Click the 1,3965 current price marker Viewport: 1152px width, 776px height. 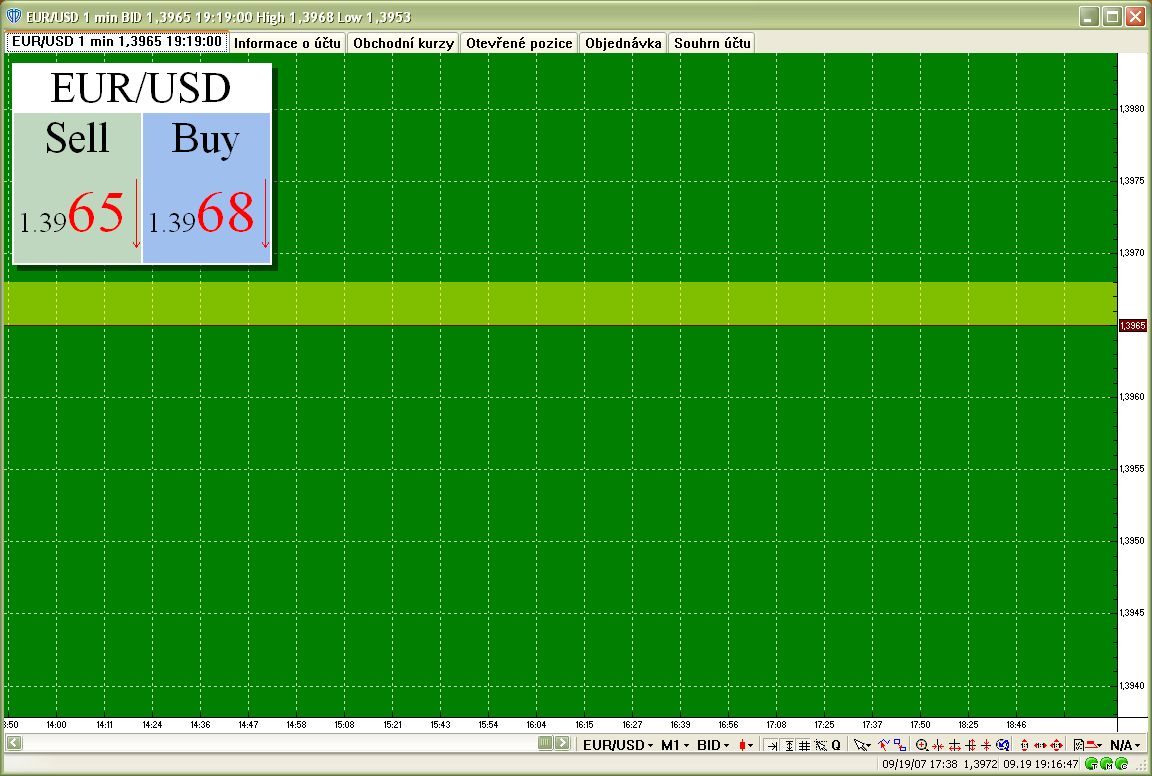pyautogui.click(x=1132, y=326)
